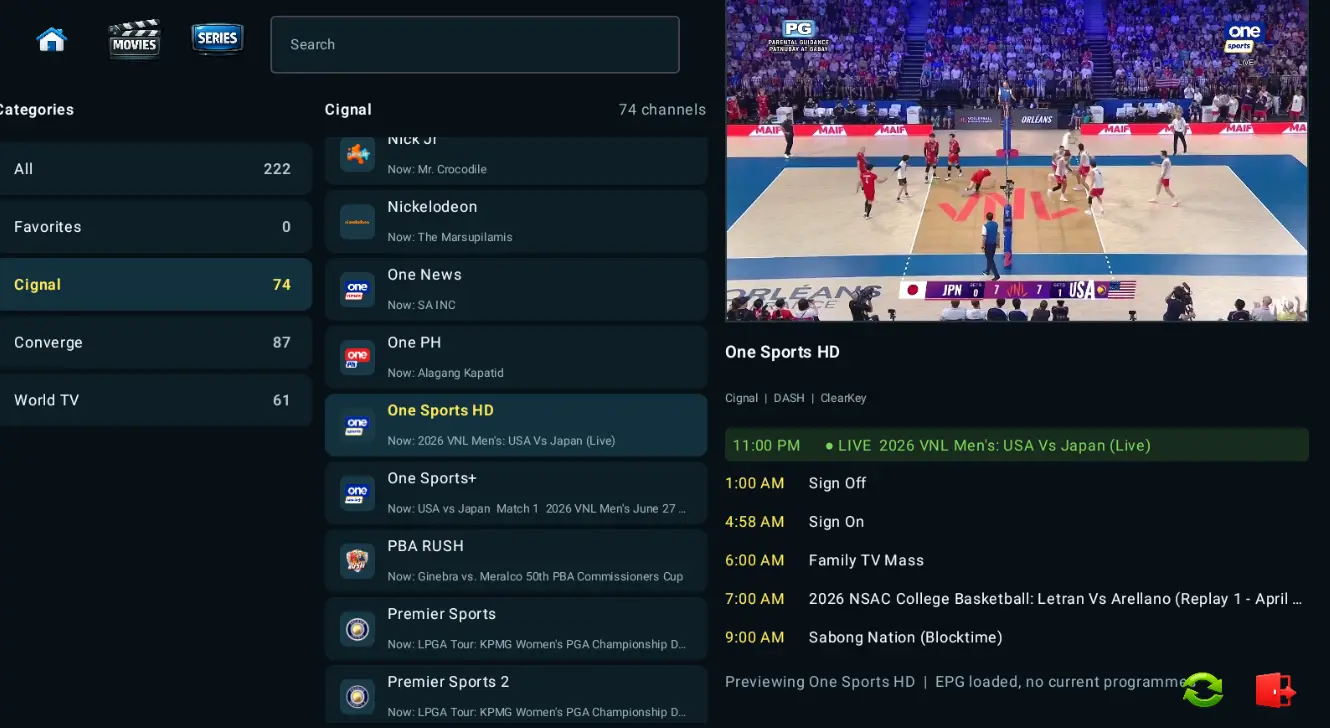The height and width of the screenshot is (728, 1330).
Task: Click 'Now: Ginebra vs. Meralco' text
Action: pyautogui.click(x=535, y=577)
